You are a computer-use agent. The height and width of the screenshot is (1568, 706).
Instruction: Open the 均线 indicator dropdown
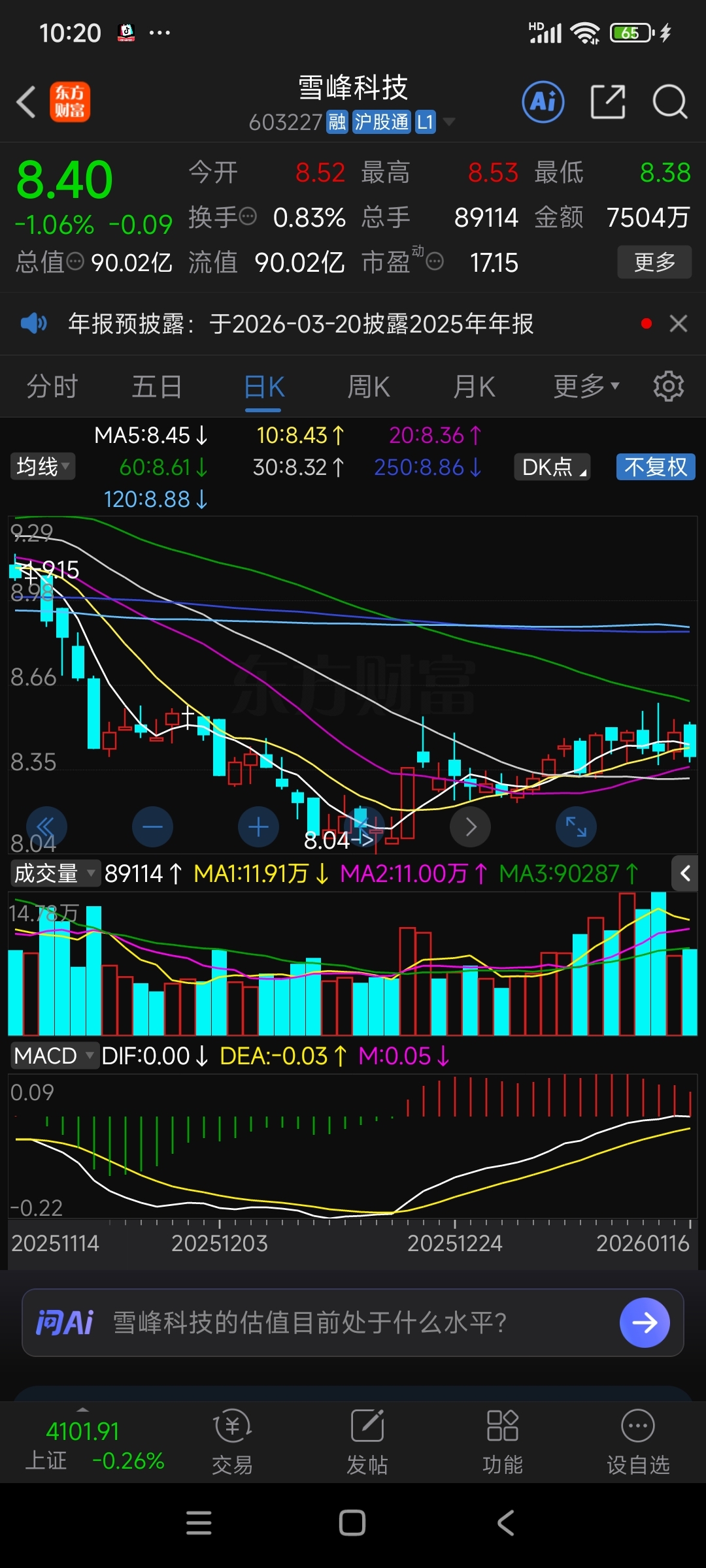point(42,466)
